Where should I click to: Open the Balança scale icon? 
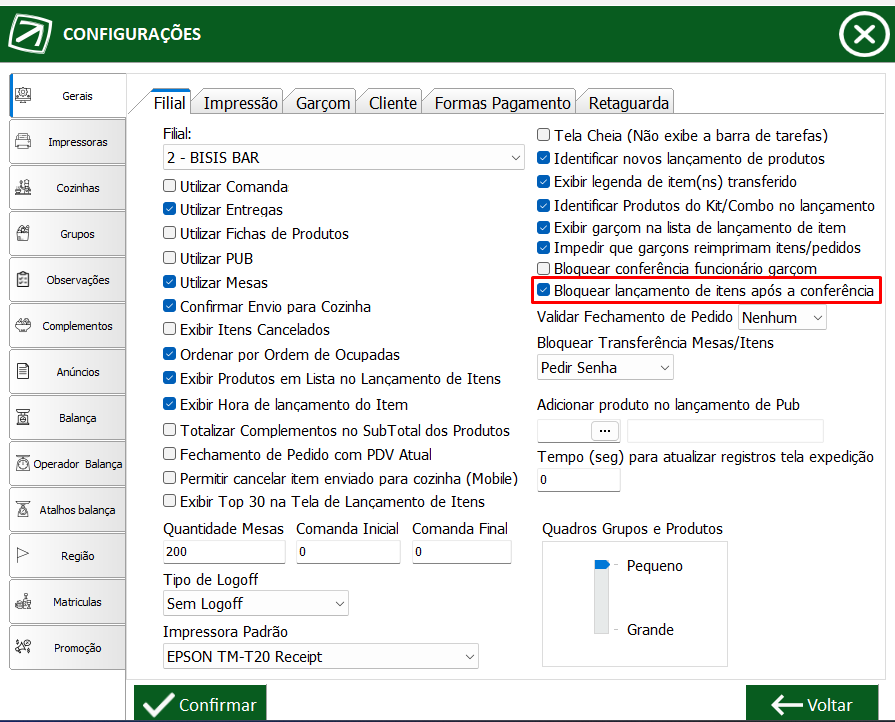23,417
